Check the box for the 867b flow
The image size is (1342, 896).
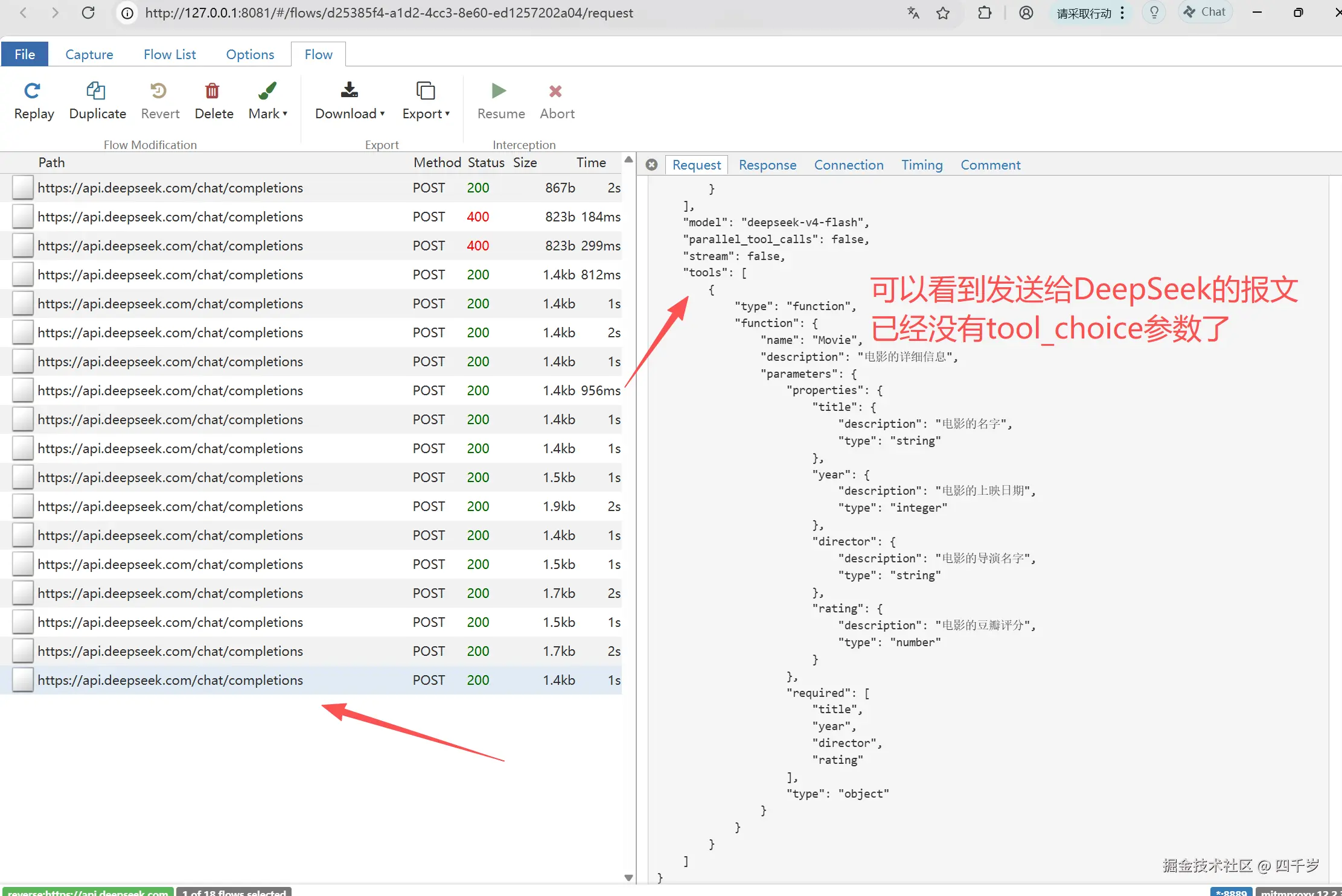tap(23, 188)
